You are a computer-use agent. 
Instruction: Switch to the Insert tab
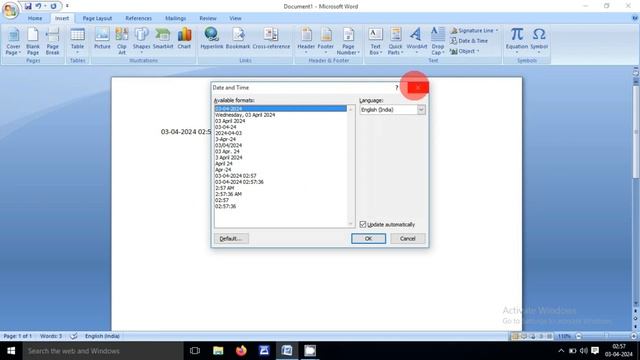[62, 18]
